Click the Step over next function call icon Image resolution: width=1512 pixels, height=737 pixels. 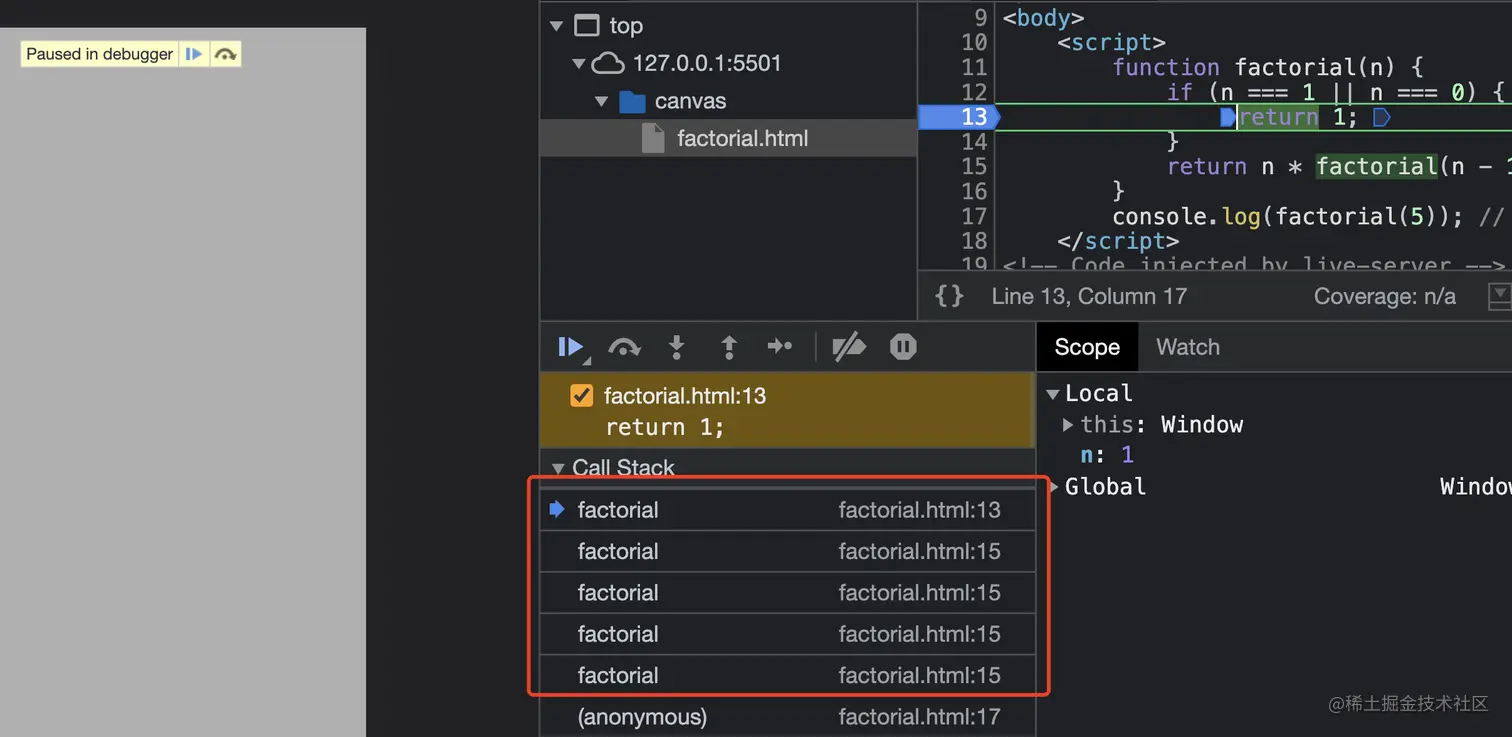[624, 347]
